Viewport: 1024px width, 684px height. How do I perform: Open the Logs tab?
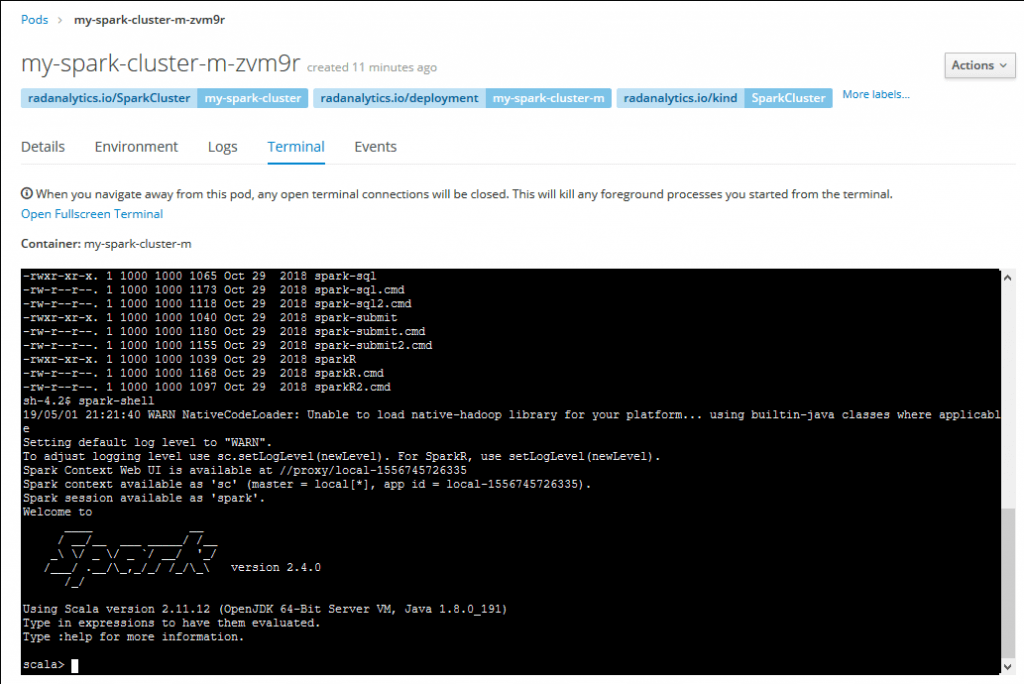point(223,147)
